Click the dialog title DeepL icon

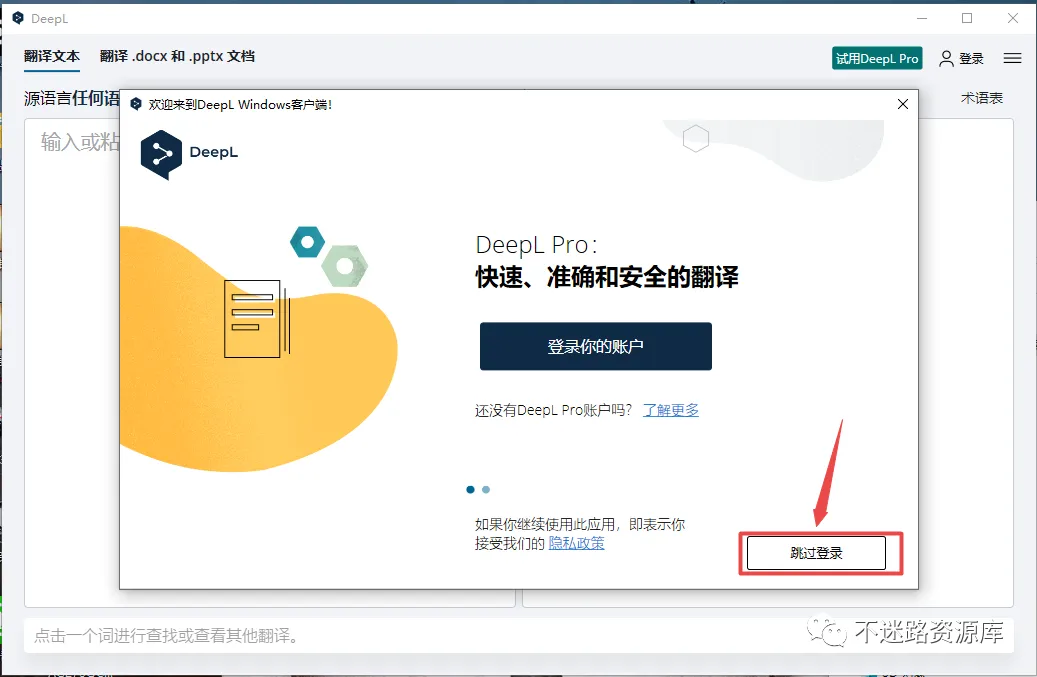(x=136, y=104)
